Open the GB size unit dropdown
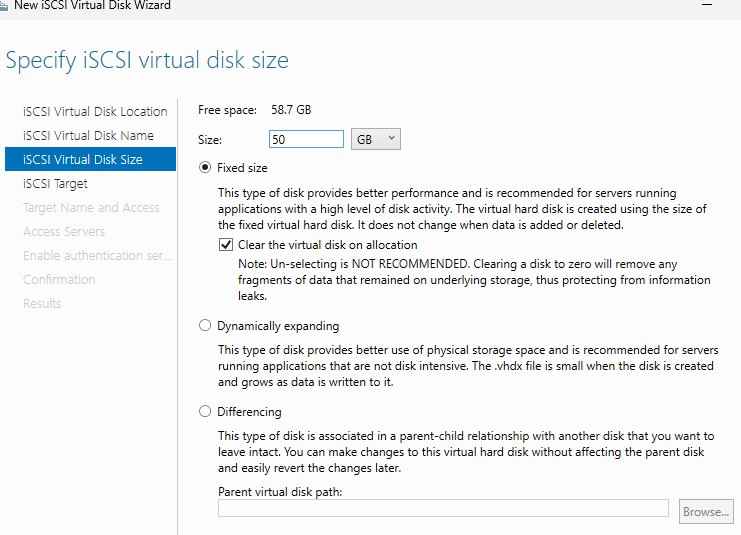 pyautogui.click(x=377, y=140)
